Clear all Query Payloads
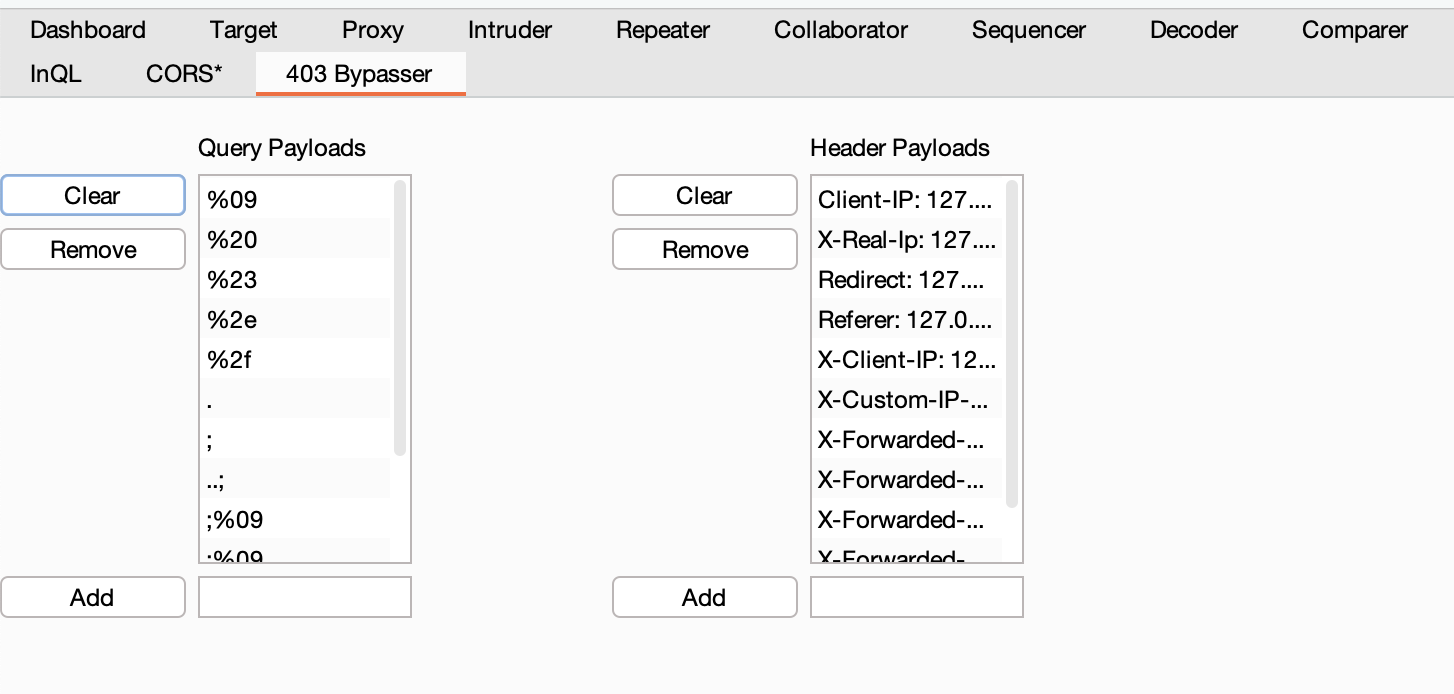 click(92, 196)
